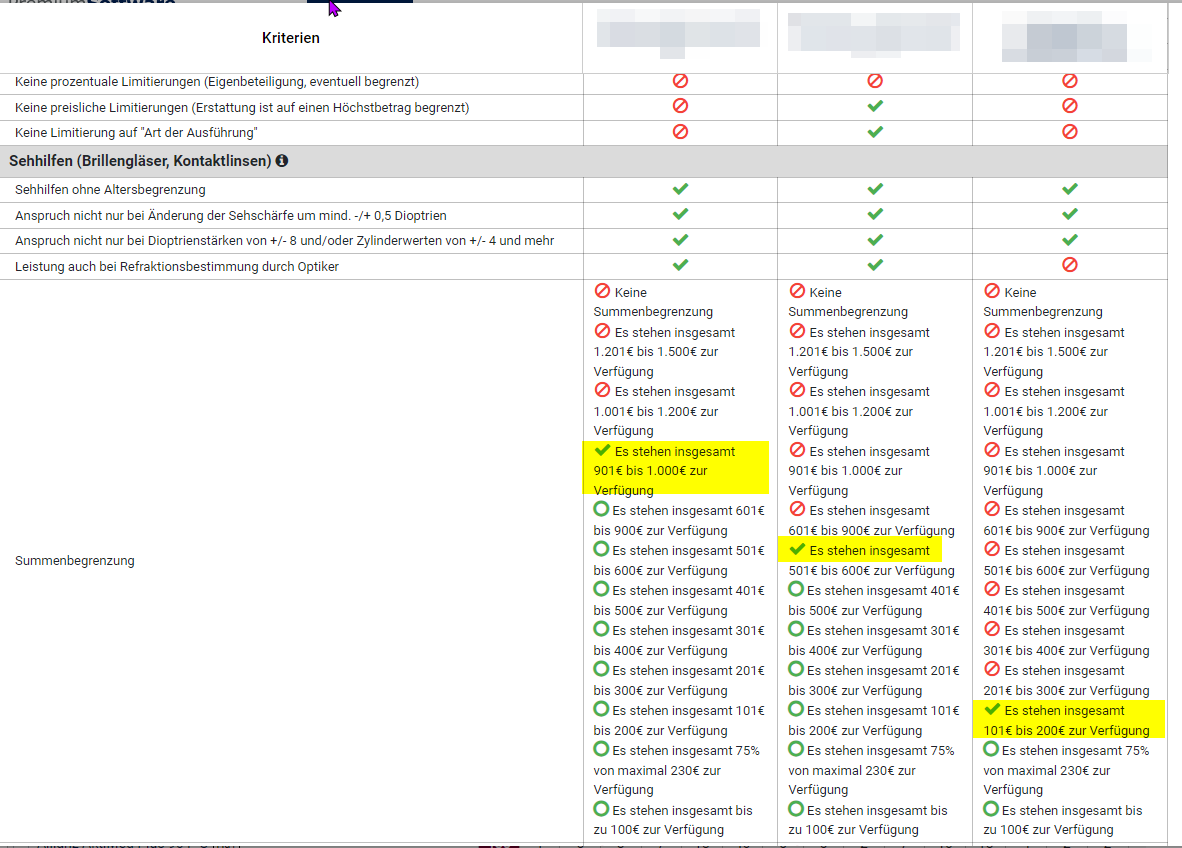Click the Keine Limitierung auf "Art der Ausführung" label
Image resolution: width=1182 pixels, height=848 pixels.
point(136,133)
